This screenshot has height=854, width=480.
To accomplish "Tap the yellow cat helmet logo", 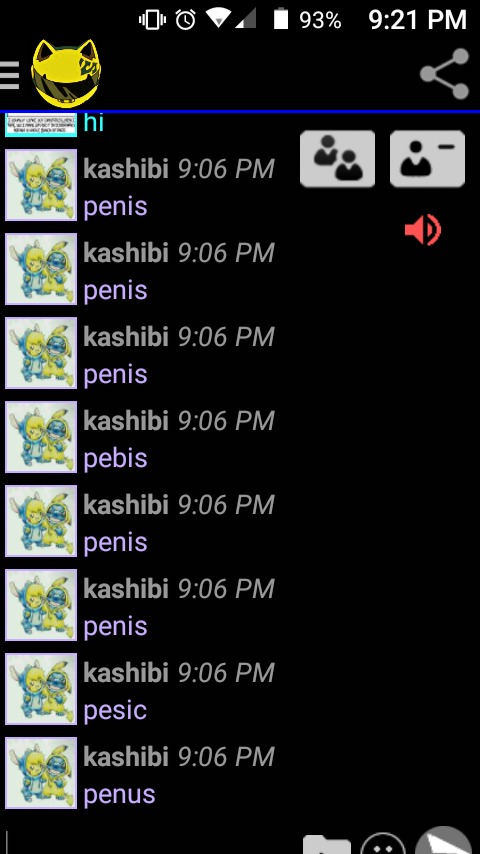I will tap(66, 73).
